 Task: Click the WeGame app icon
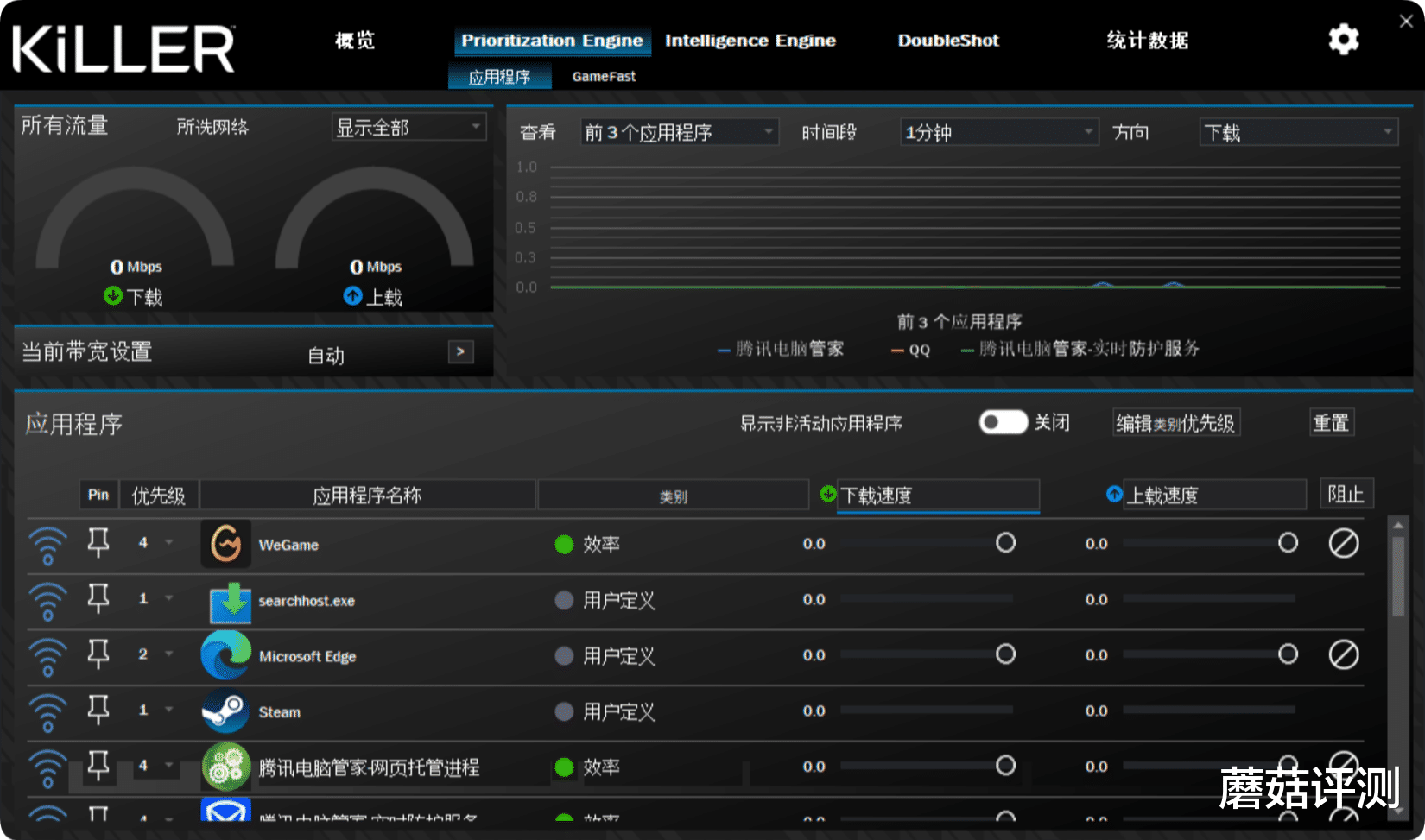pos(226,544)
